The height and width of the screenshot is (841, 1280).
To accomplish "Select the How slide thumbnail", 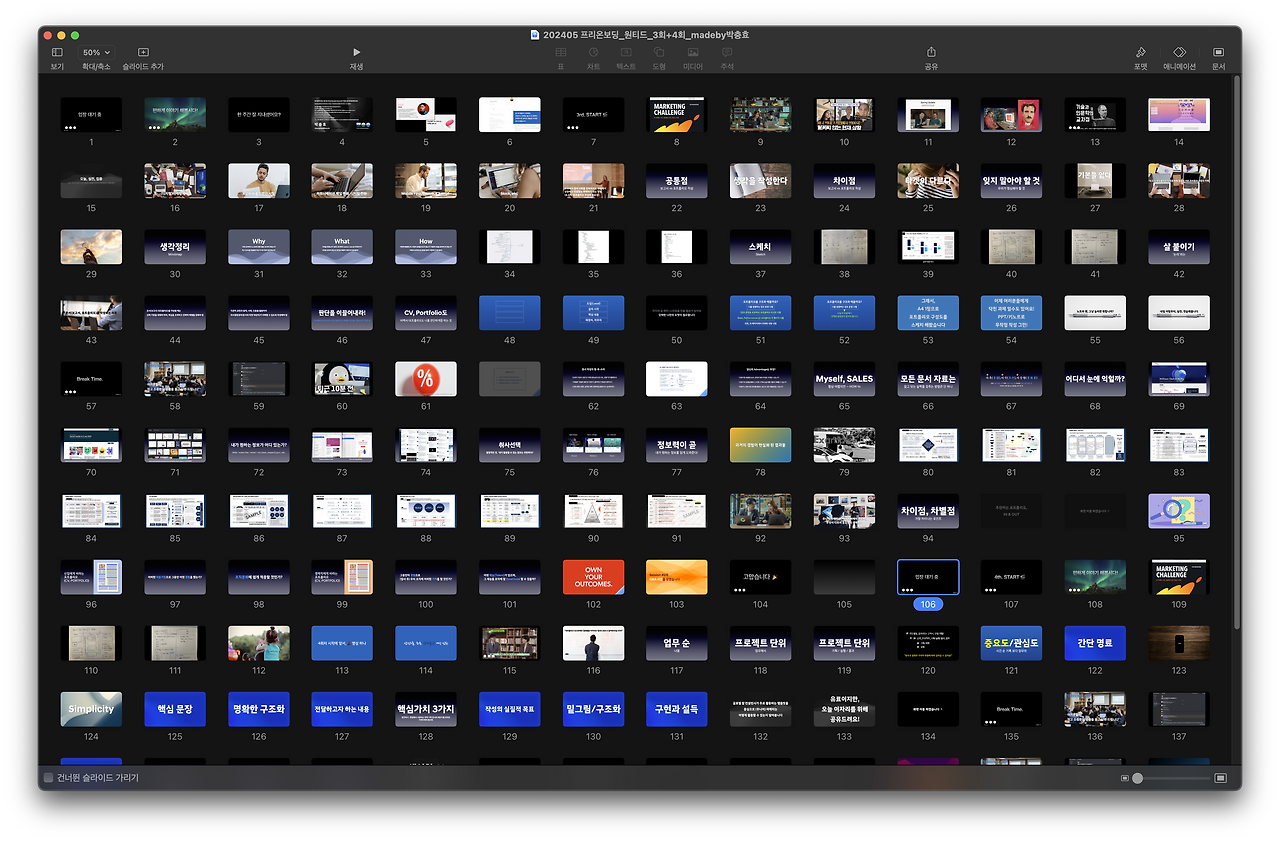I will pos(426,247).
